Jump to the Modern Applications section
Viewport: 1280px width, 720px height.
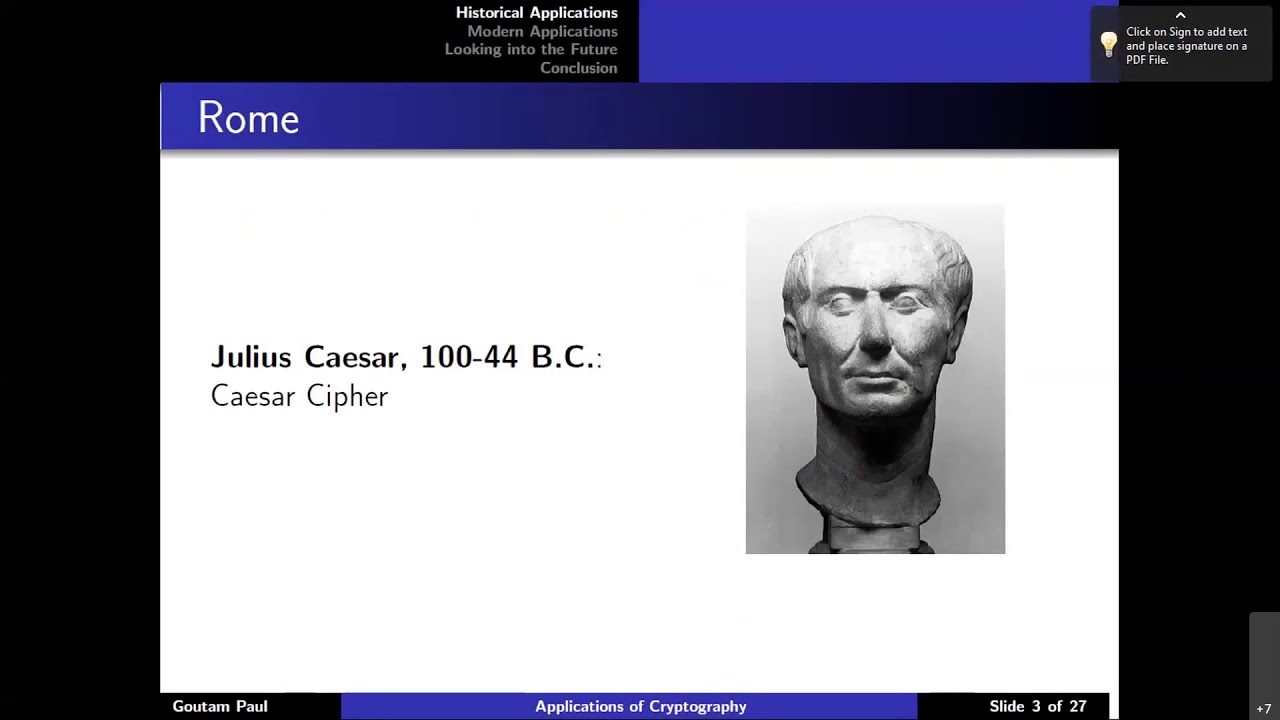coord(542,31)
